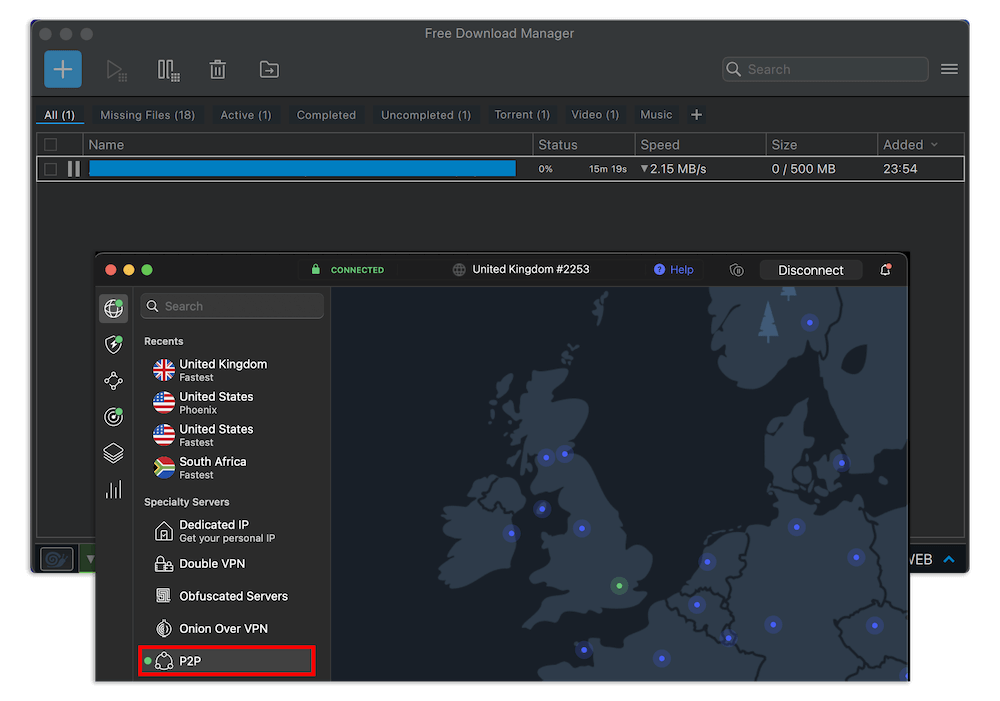Start all downloads in Free Download Manager
The height and width of the screenshot is (701, 1000).
coord(116,70)
